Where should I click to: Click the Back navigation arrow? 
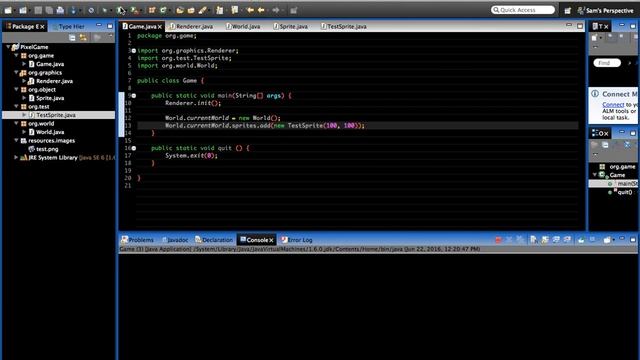click(261, 10)
